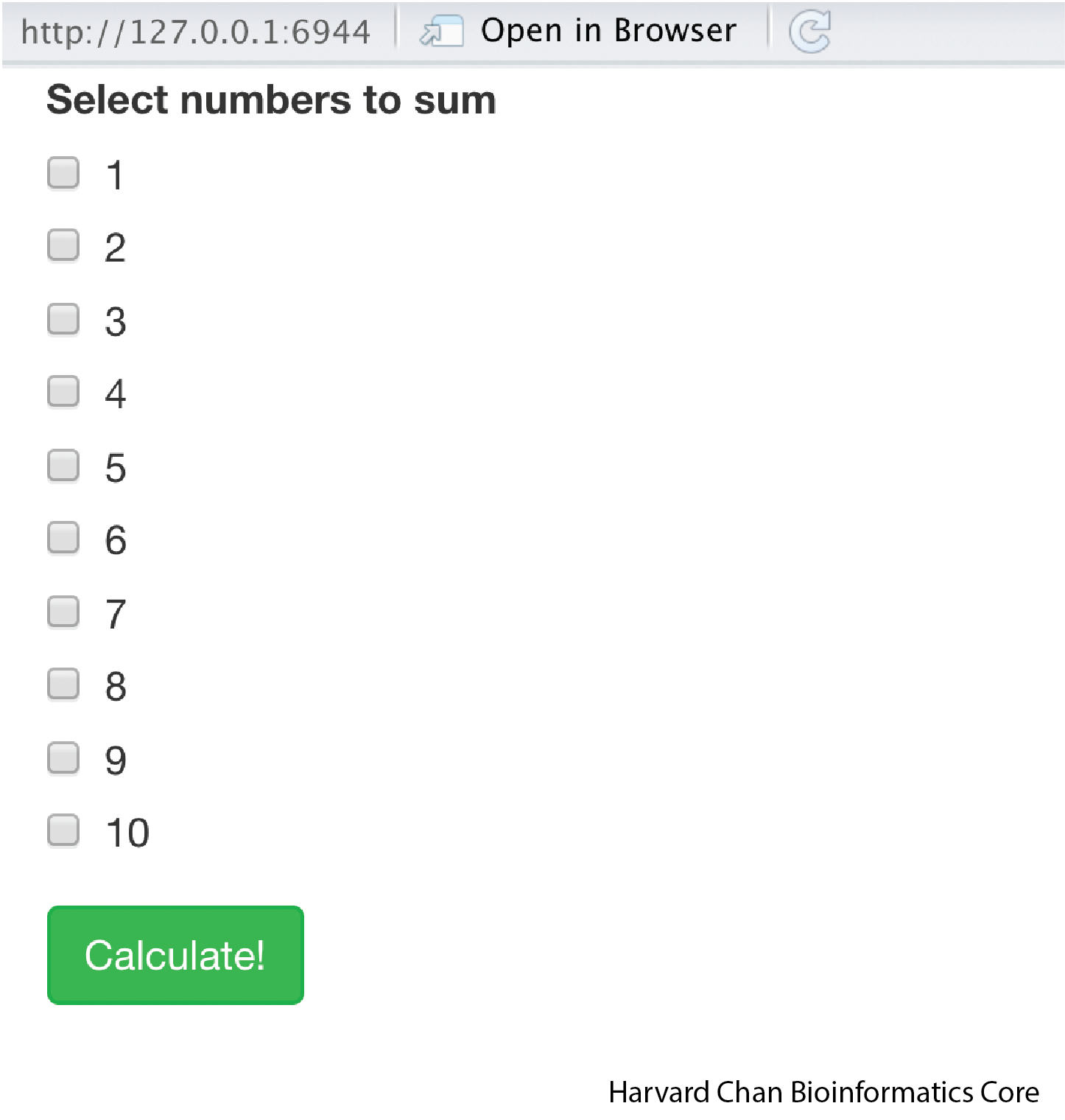The image size is (1065, 1120).
Task: Check the box for number 1
Action: click(x=63, y=173)
